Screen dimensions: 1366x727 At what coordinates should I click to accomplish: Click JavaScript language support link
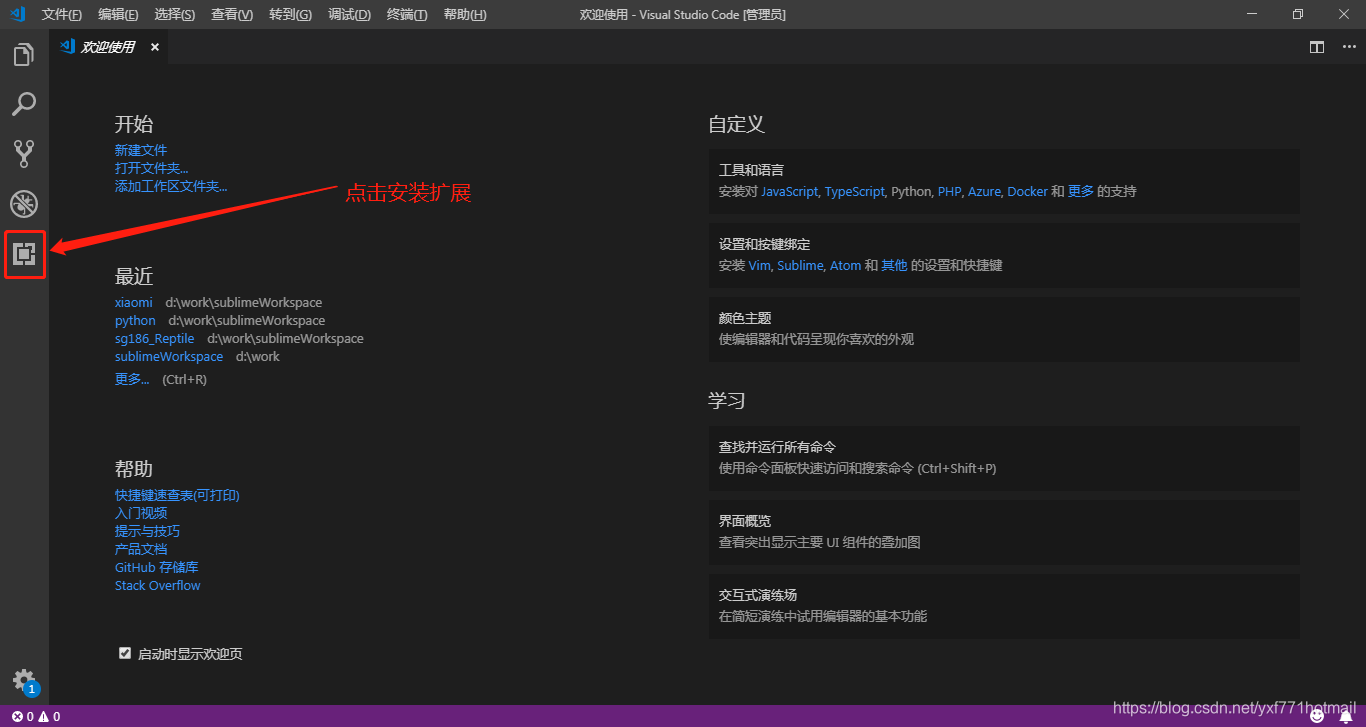[789, 191]
